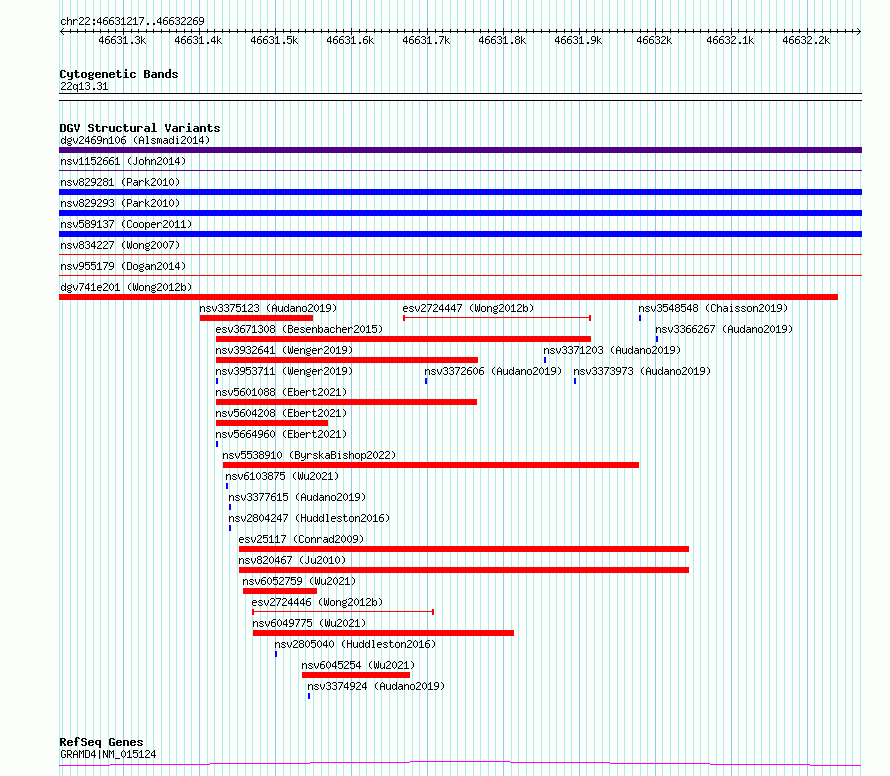Select esv2724447 (Wong2012b) thin interval feature

point(497,318)
